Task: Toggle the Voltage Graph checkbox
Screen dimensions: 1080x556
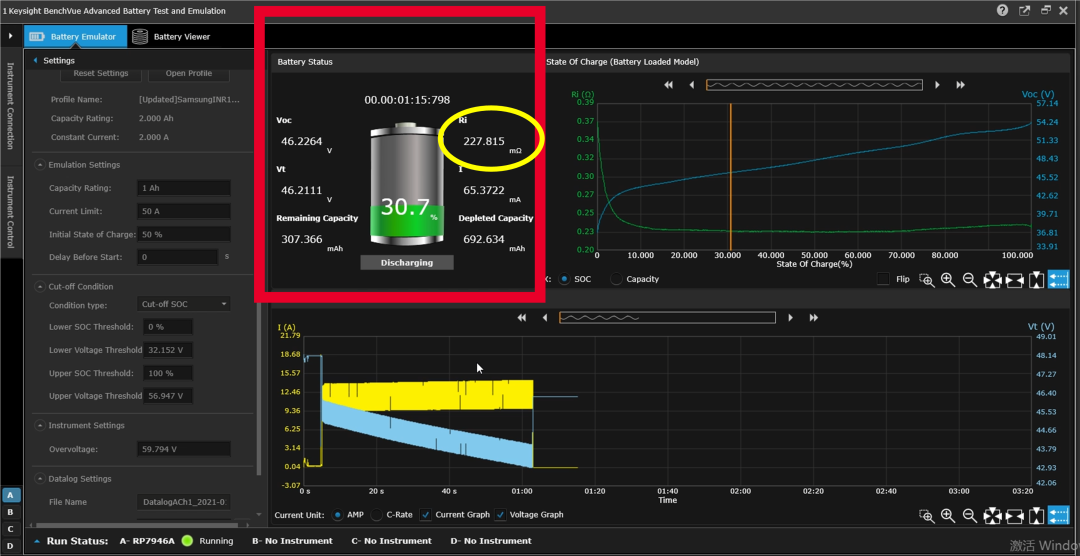Action: (x=501, y=514)
